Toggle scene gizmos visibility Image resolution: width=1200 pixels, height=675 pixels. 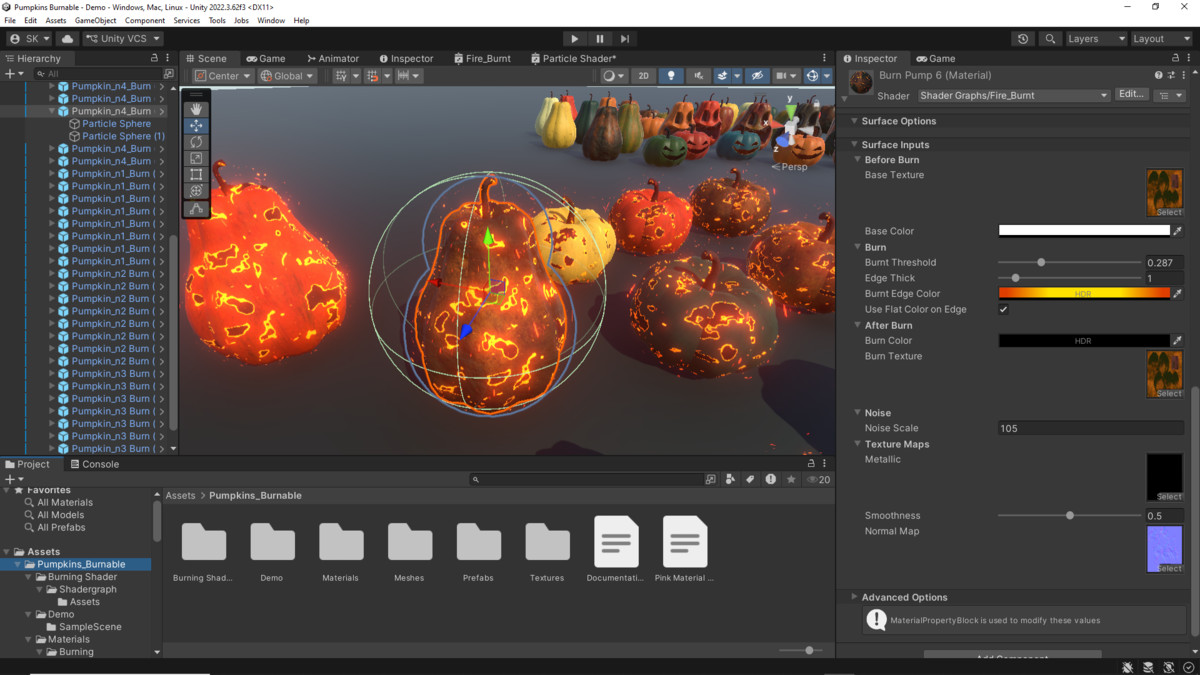(x=812, y=76)
